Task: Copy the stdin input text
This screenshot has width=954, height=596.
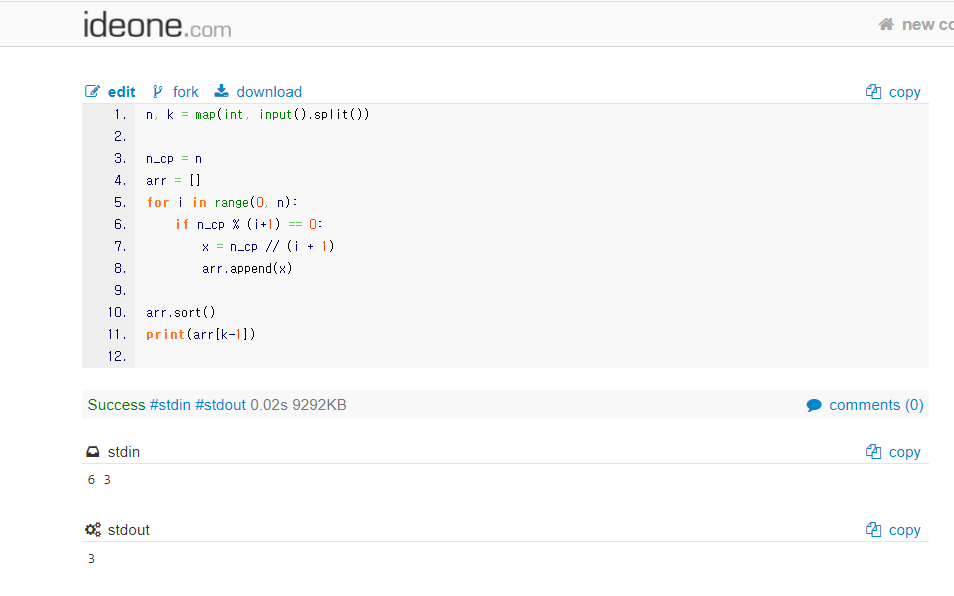Action: point(904,452)
